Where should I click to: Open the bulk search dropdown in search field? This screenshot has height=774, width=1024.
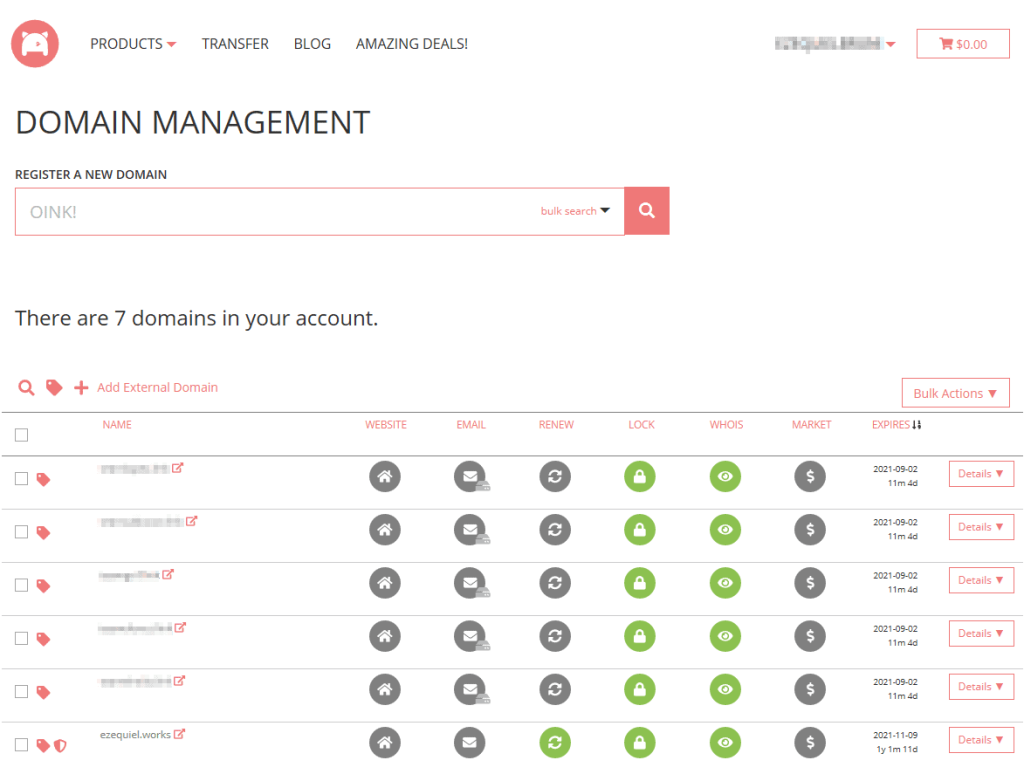(x=575, y=211)
